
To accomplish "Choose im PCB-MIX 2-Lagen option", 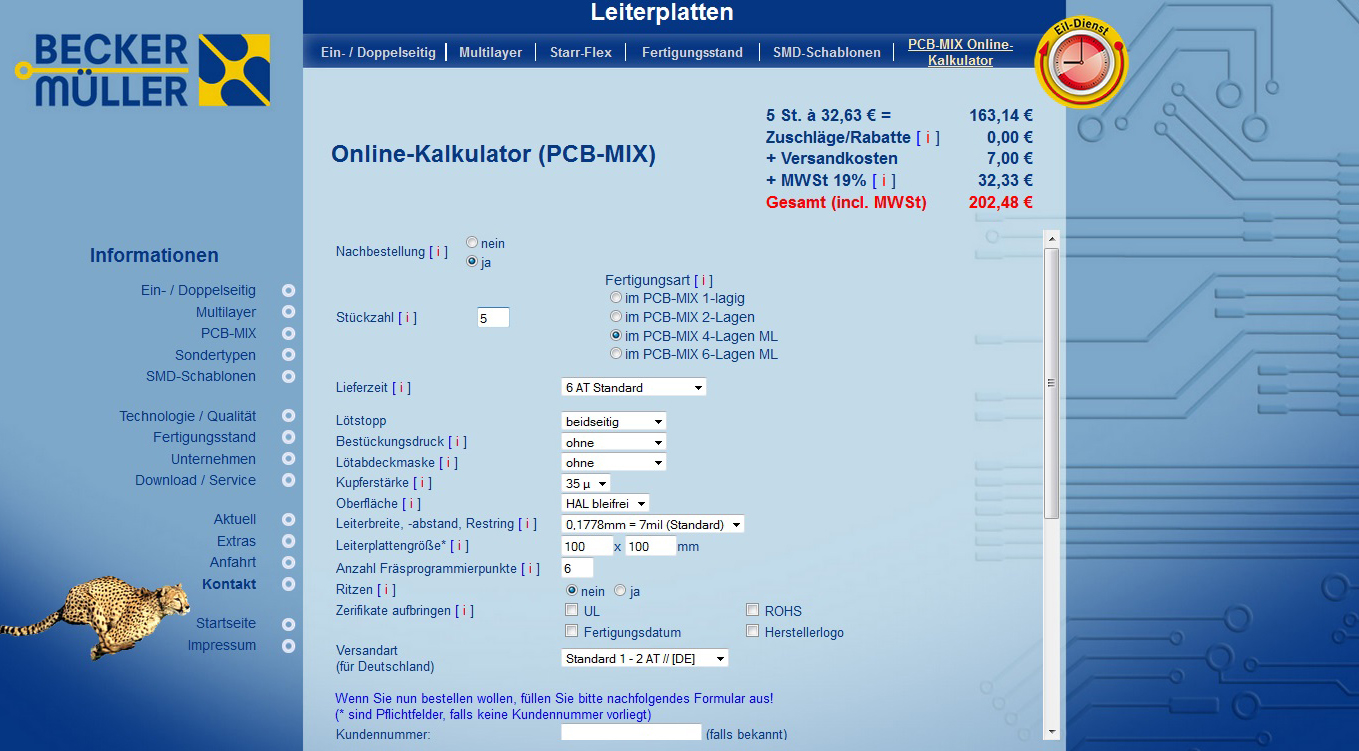I will (x=616, y=317).
